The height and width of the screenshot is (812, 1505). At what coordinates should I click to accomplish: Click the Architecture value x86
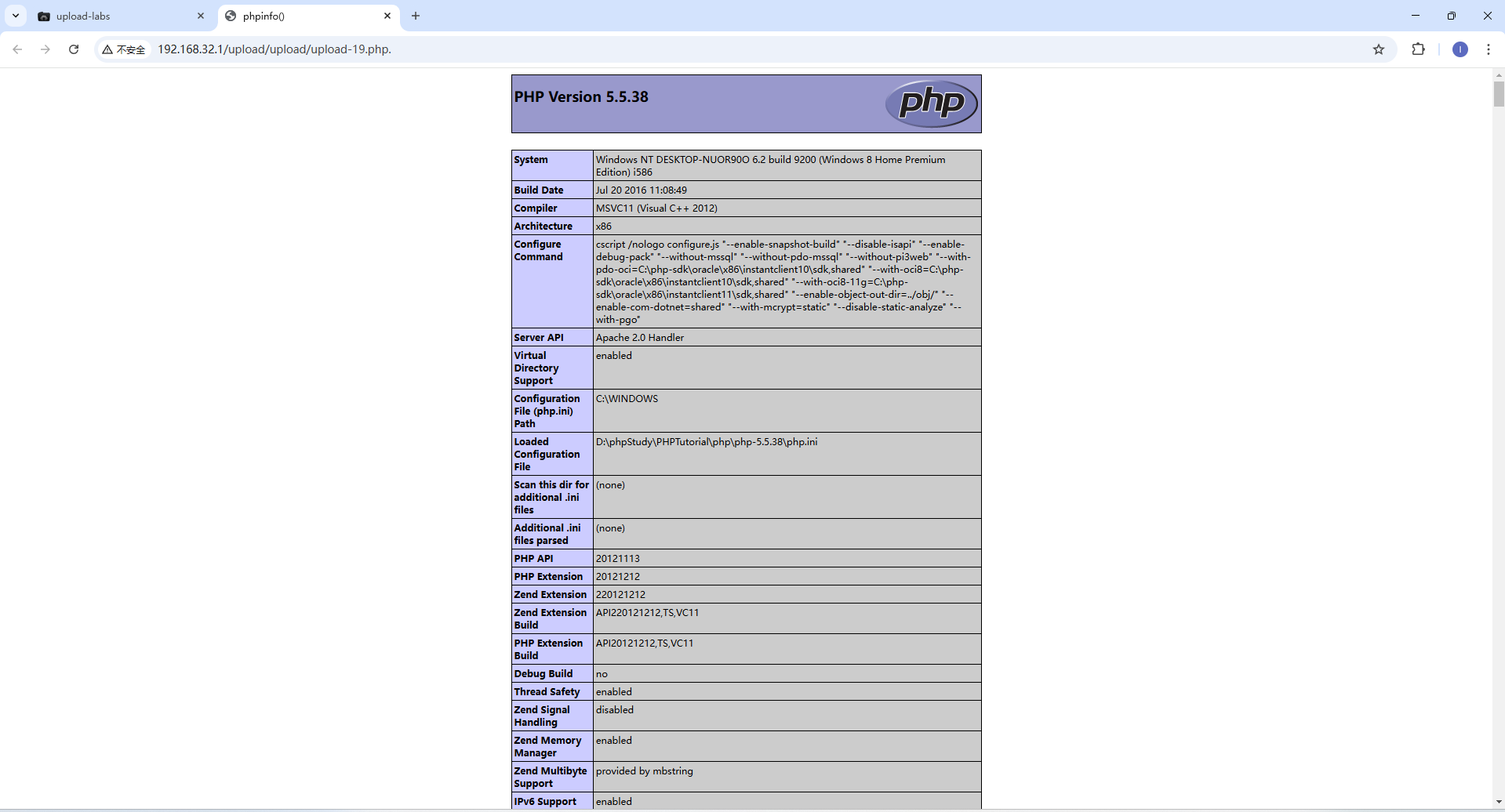(603, 227)
